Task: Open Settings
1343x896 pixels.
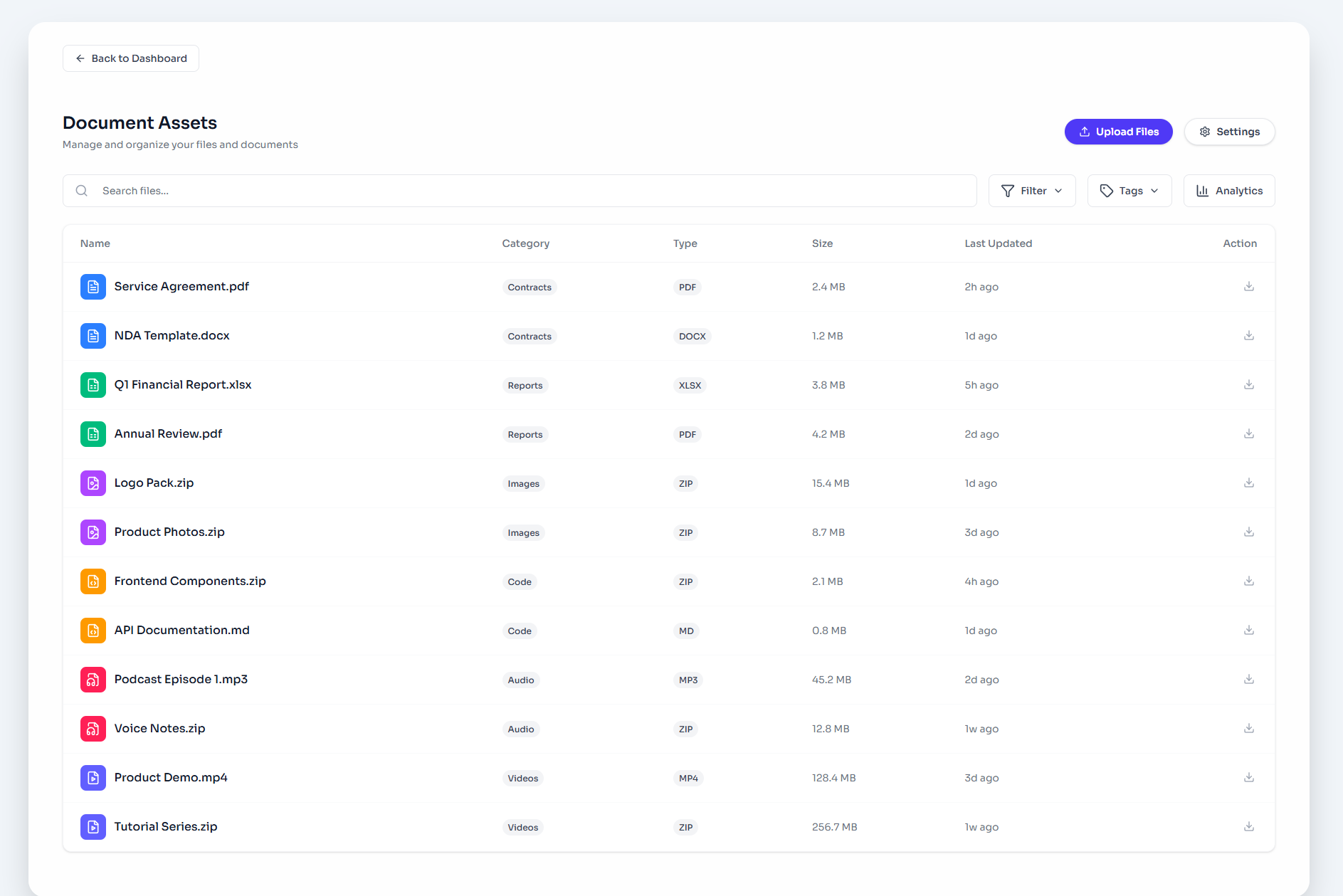Action: click(1229, 132)
